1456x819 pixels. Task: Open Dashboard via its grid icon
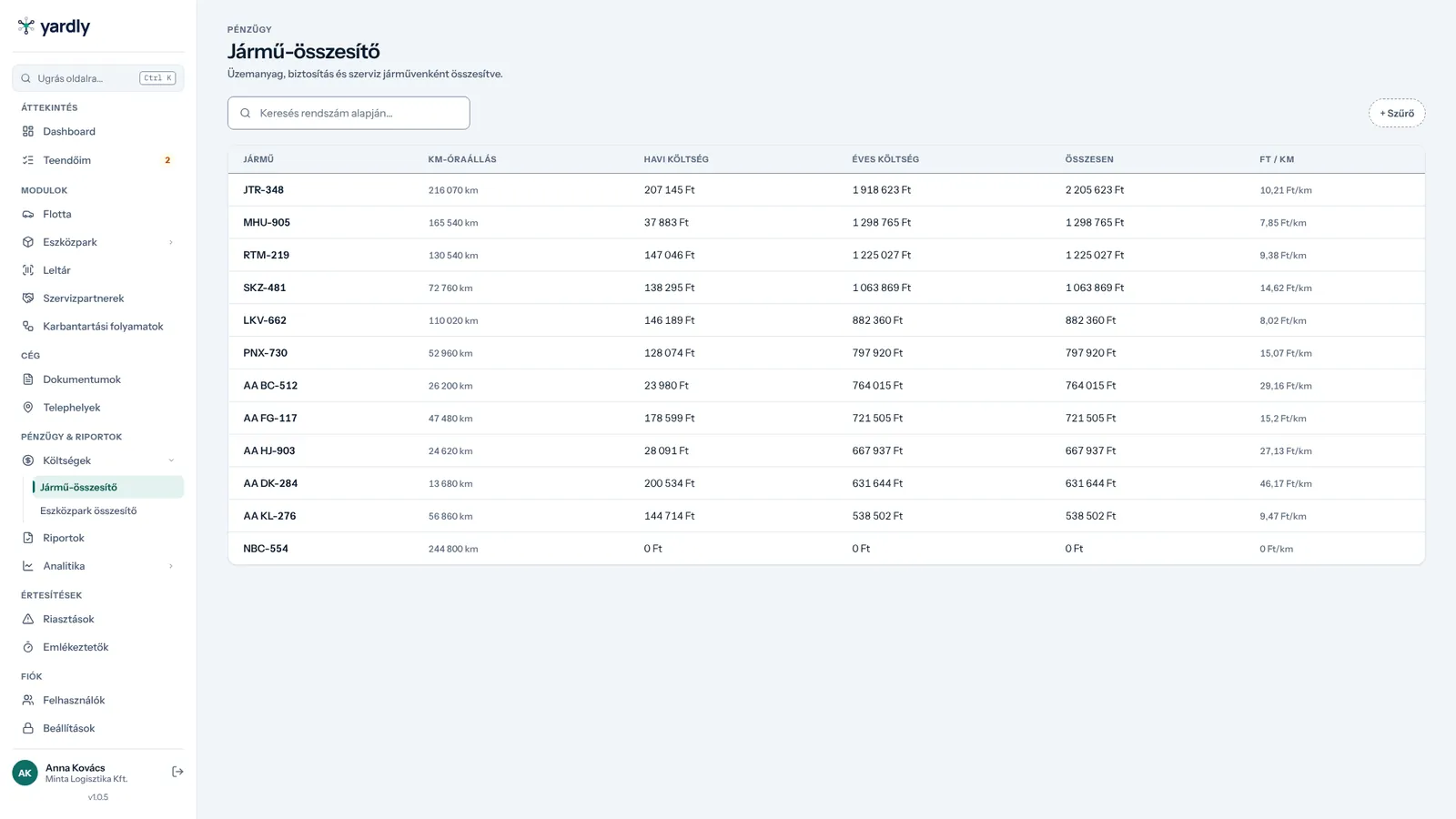click(28, 131)
